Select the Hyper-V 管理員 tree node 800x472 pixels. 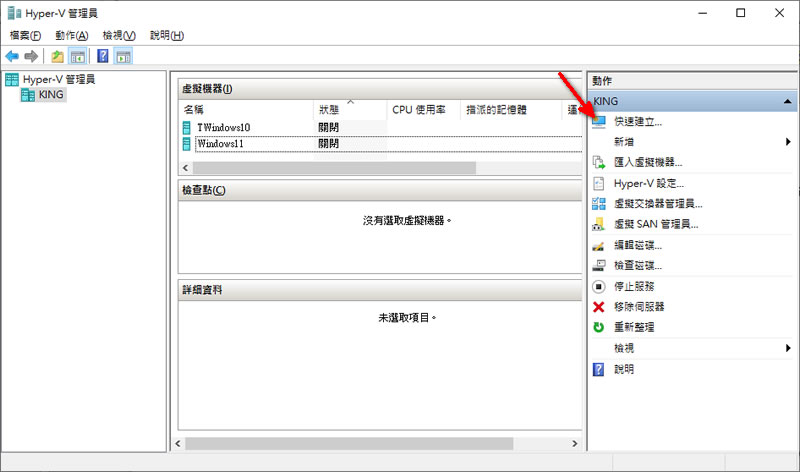coord(59,80)
